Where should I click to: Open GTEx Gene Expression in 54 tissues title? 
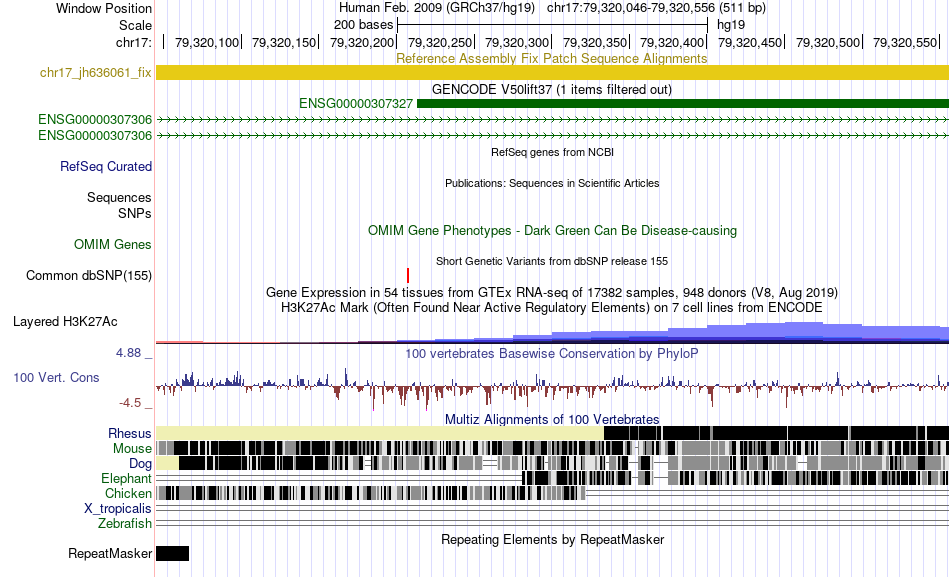coord(552,293)
